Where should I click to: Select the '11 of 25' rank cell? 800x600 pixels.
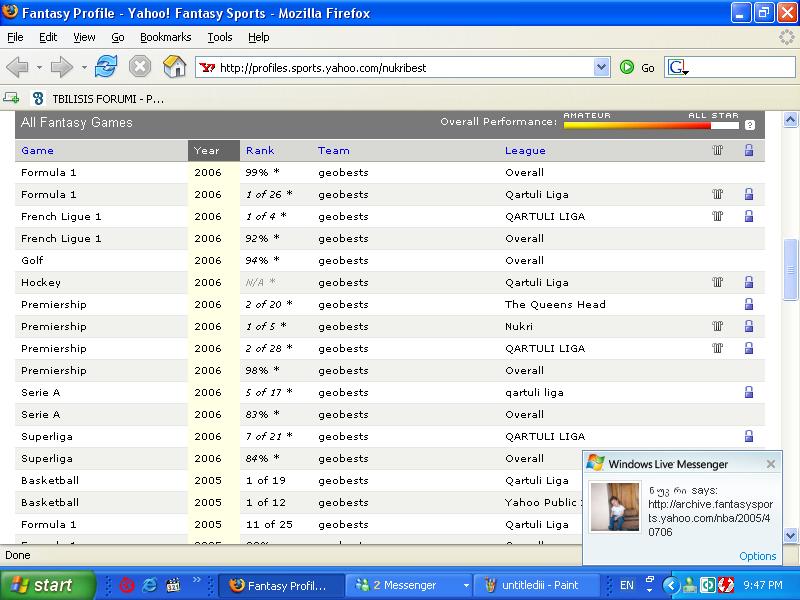[269, 524]
